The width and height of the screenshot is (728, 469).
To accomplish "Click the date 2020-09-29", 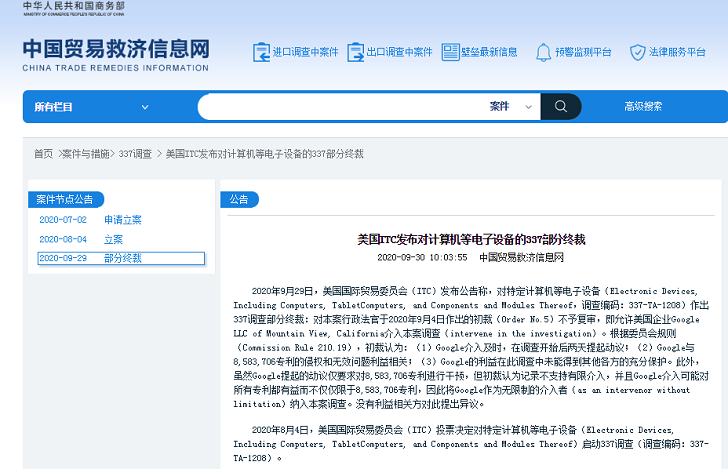I will 63,258.
